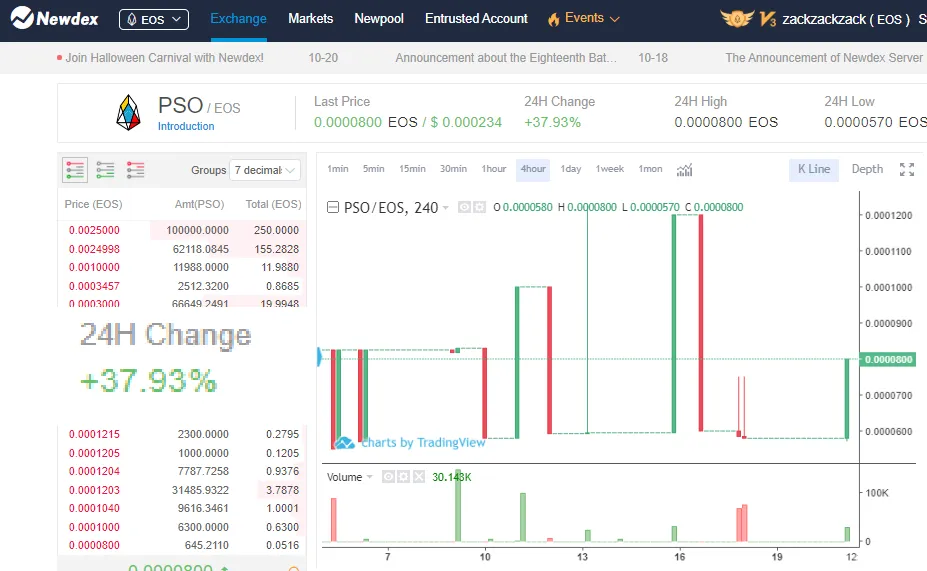Viewport: 927px width, 571px height.
Task: Select the 5min timeframe
Action: (374, 169)
